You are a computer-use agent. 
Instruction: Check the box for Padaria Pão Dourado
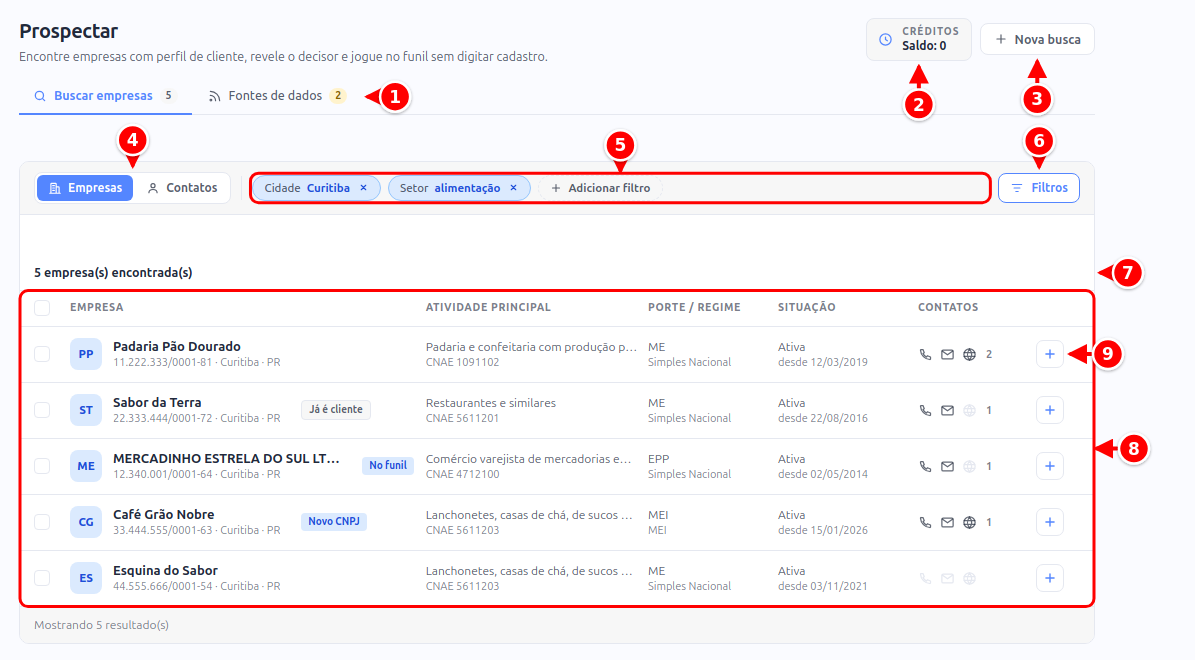[42, 354]
